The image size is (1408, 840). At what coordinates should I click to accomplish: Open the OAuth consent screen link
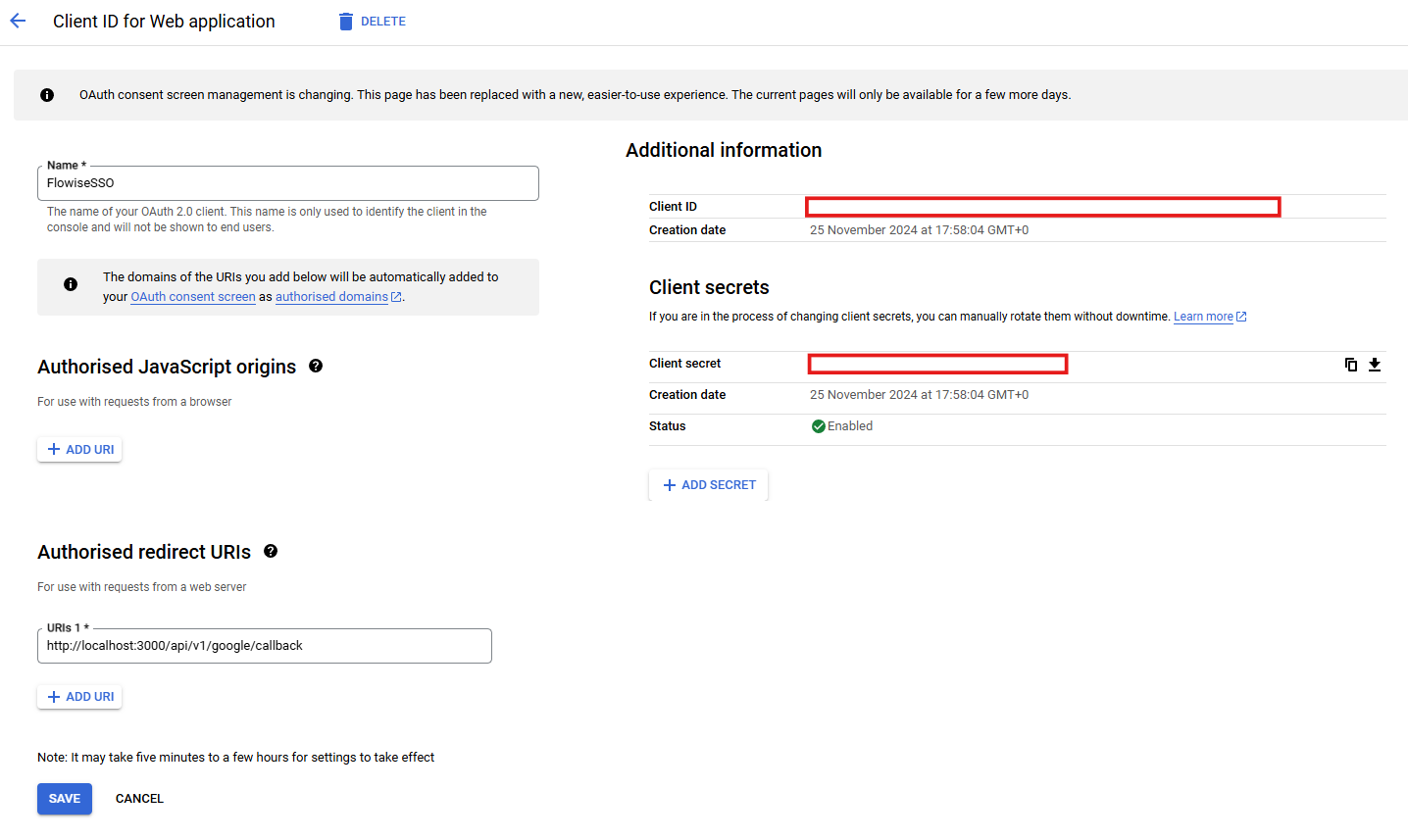tap(193, 297)
